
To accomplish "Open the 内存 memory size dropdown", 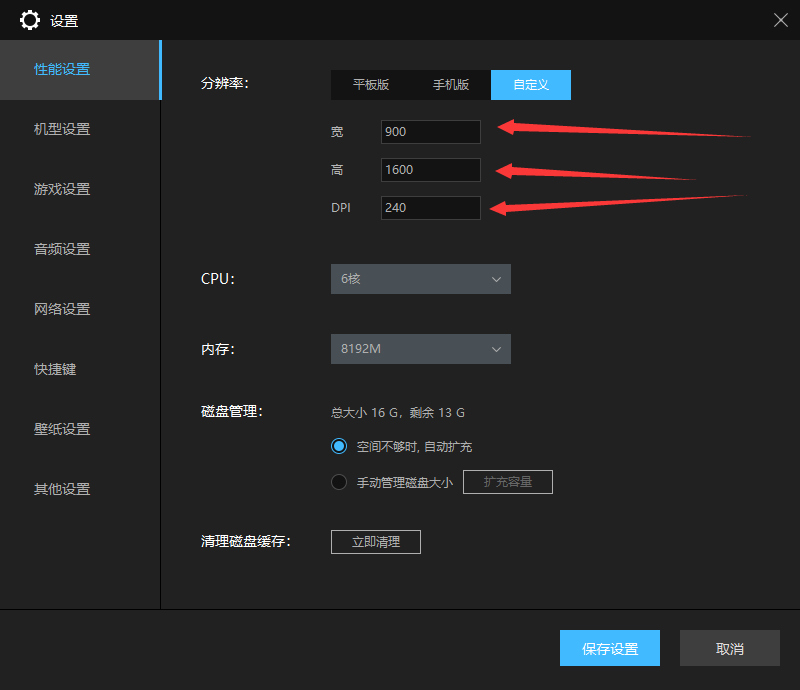I will [x=420, y=349].
